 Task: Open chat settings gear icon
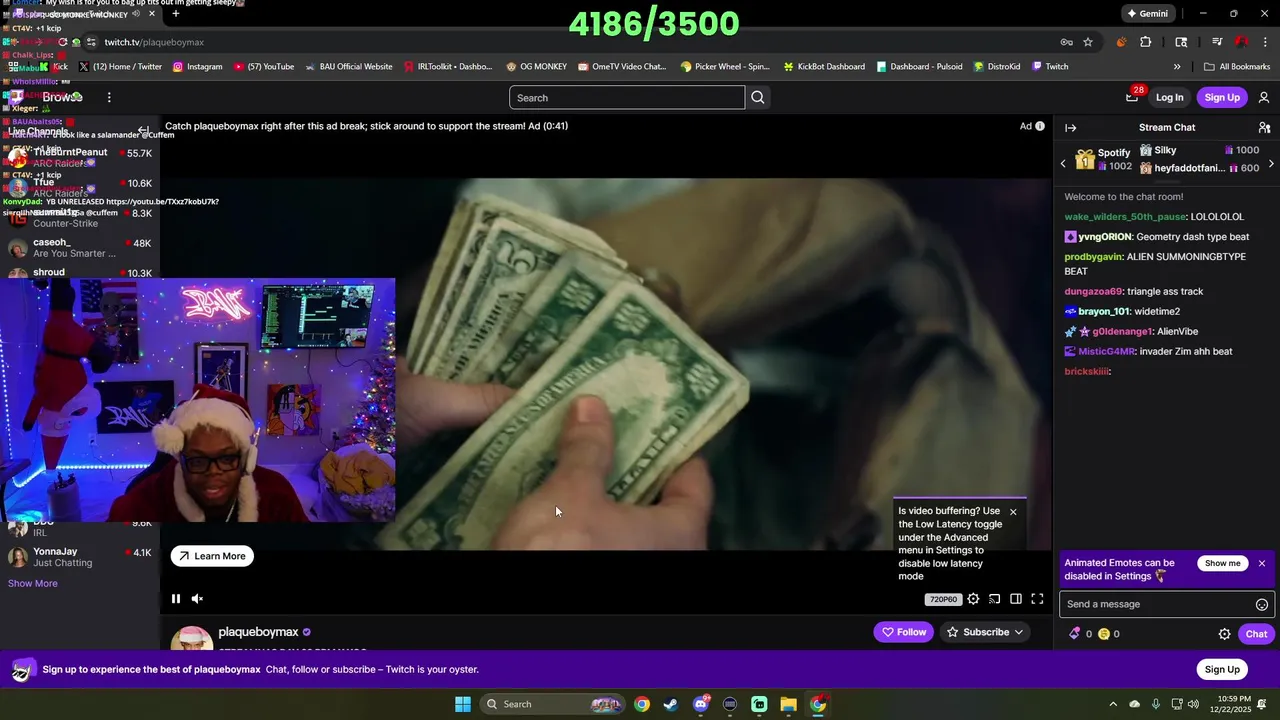[1224, 634]
